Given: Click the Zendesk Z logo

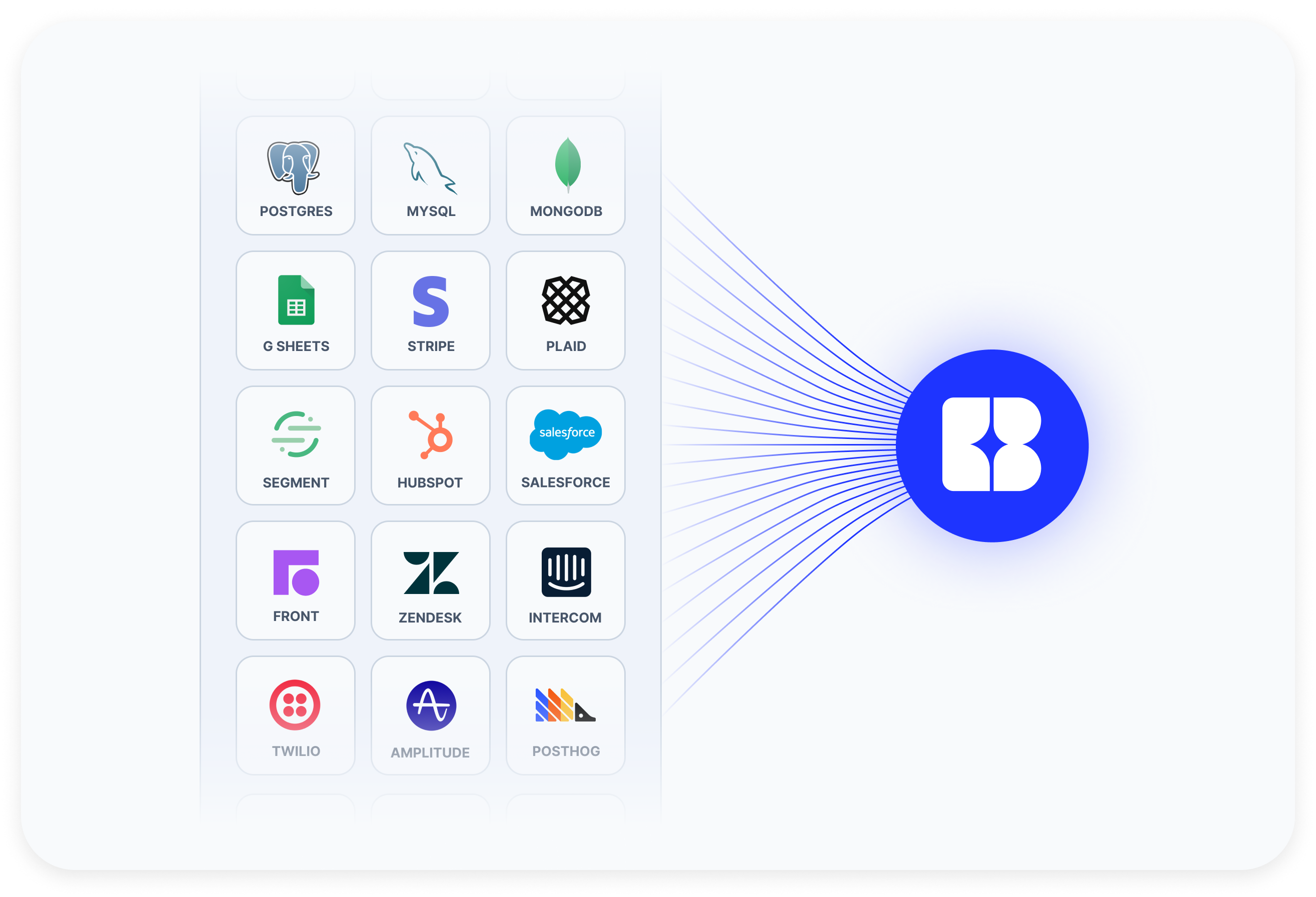Looking at the screenshot, I should tap(431, 572).
